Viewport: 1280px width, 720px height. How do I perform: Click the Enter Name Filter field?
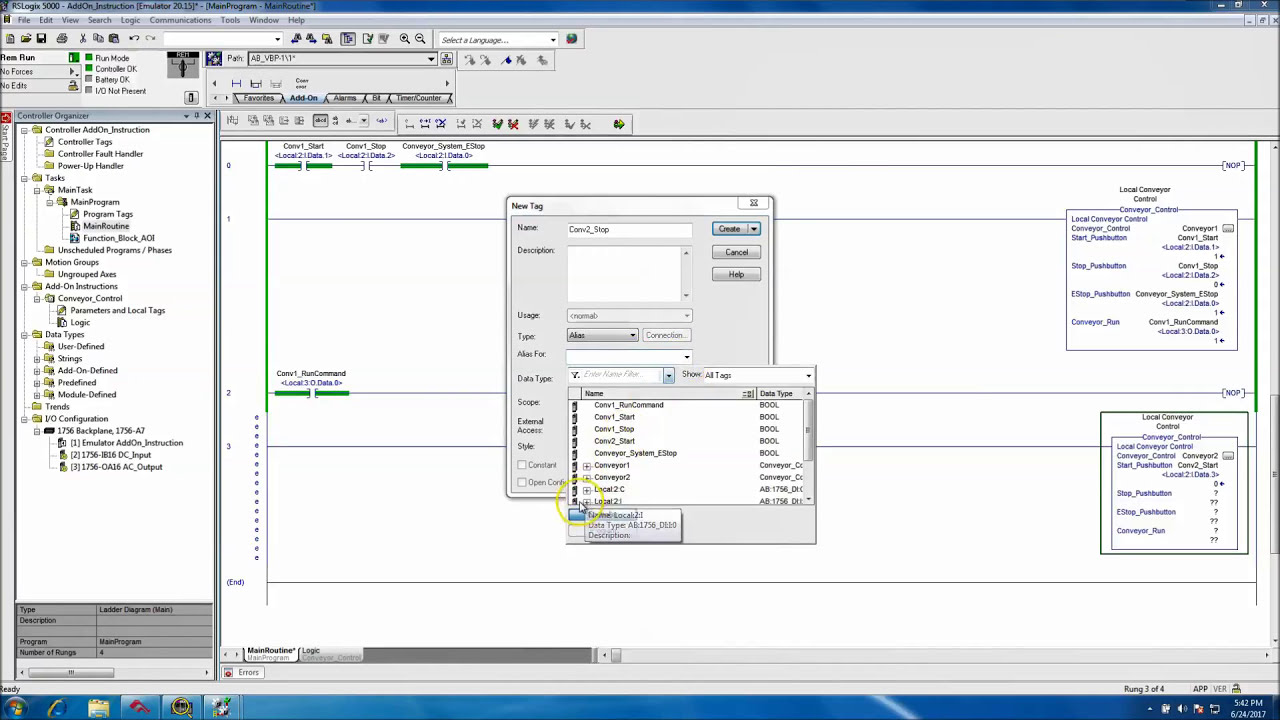(622, 375)
